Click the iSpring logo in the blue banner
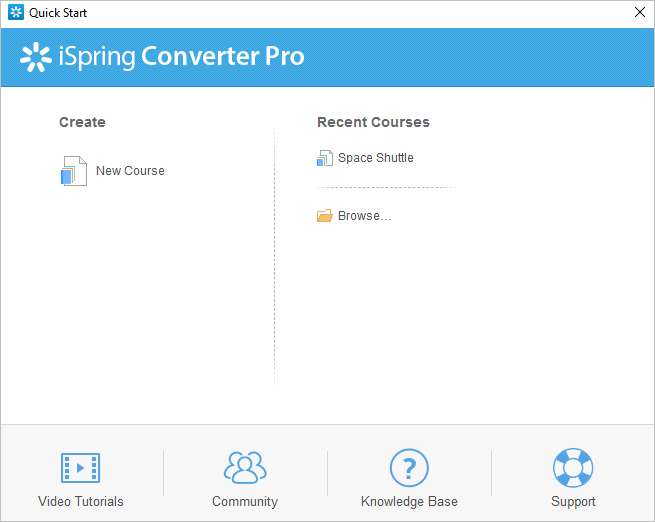Viewport: 655px width, 522px height. [x=37, y=57]
